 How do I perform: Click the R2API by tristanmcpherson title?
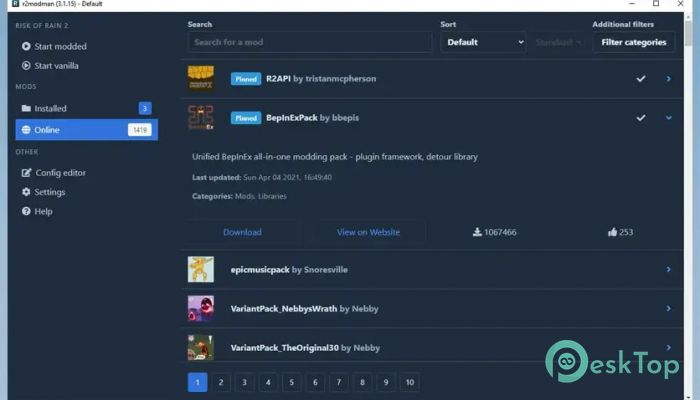click(x=321, y=79)
